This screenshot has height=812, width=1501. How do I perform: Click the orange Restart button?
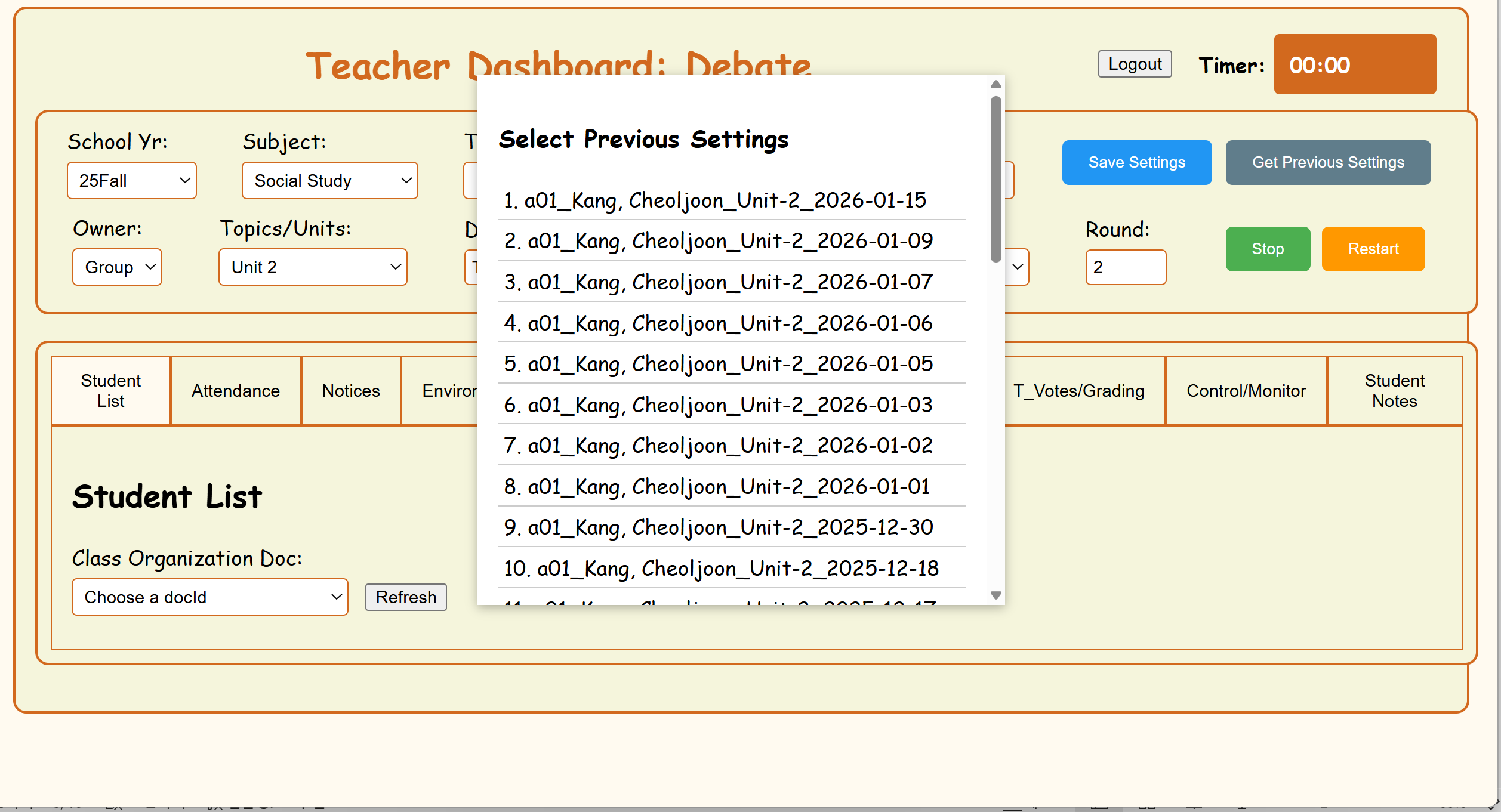1373,249
